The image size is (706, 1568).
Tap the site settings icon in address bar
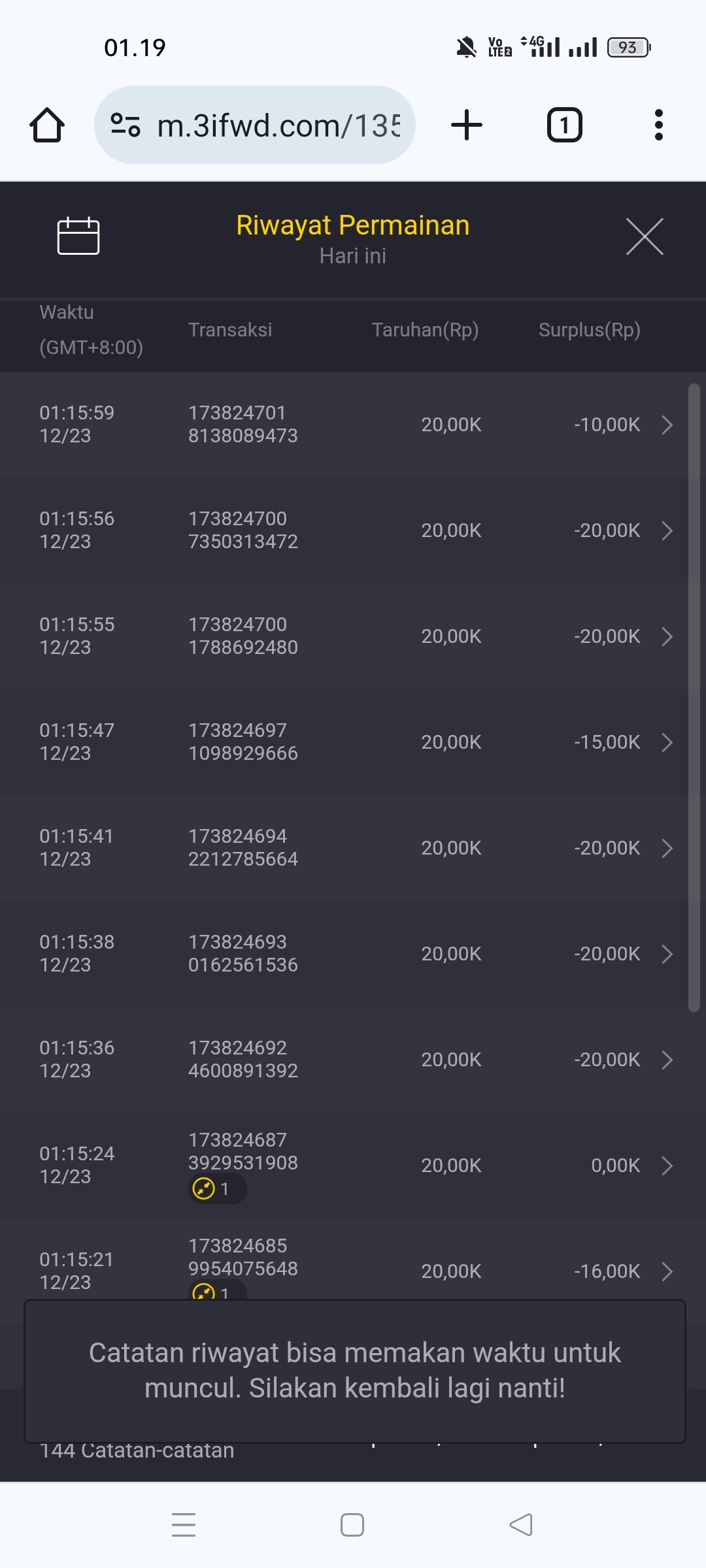(x=126, y=125)
